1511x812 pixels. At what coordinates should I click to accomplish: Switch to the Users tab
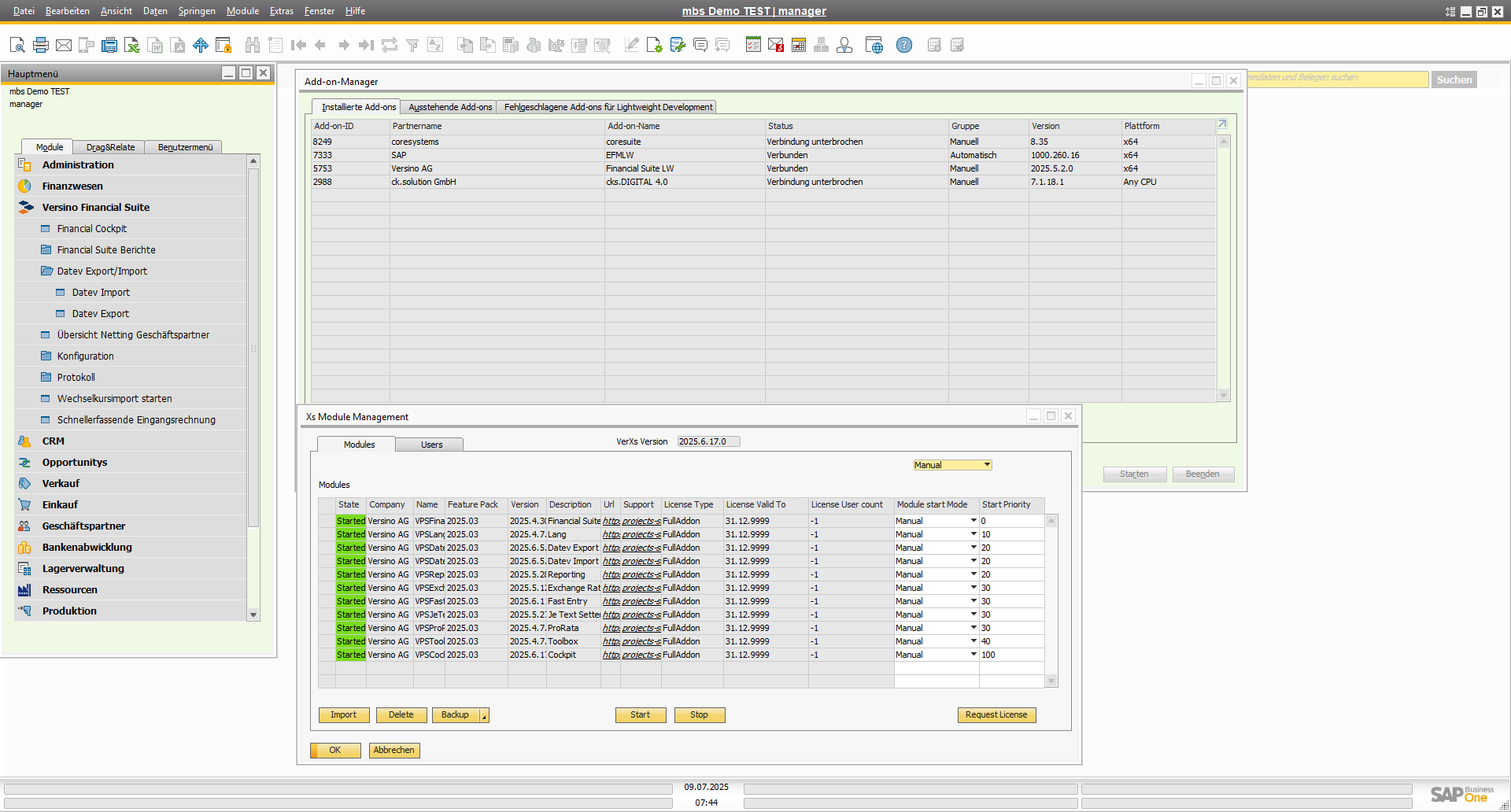pyautogui.click(x=431, y=445)
